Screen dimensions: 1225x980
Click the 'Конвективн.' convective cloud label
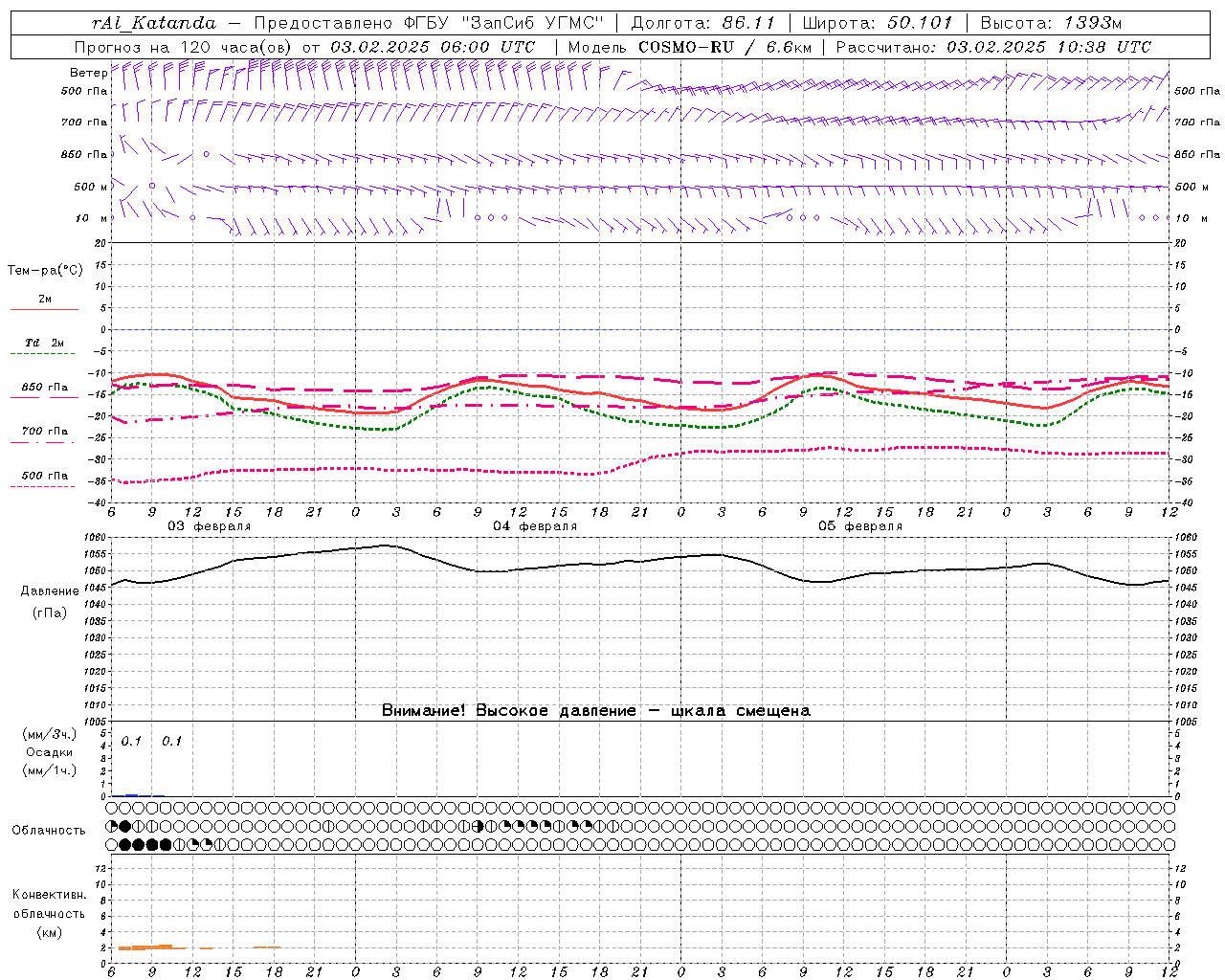[x=49, y=895]
